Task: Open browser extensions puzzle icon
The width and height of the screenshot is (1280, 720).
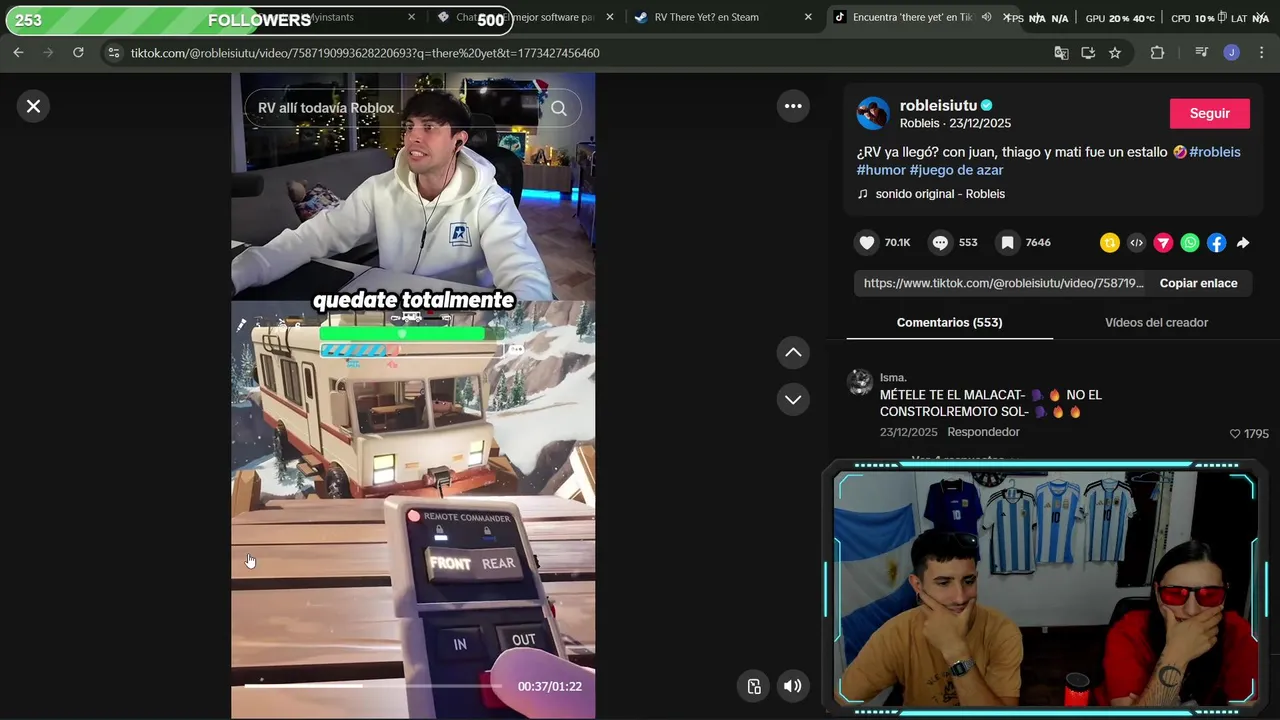Action: pyautogui.click(x=1157, y=53)
